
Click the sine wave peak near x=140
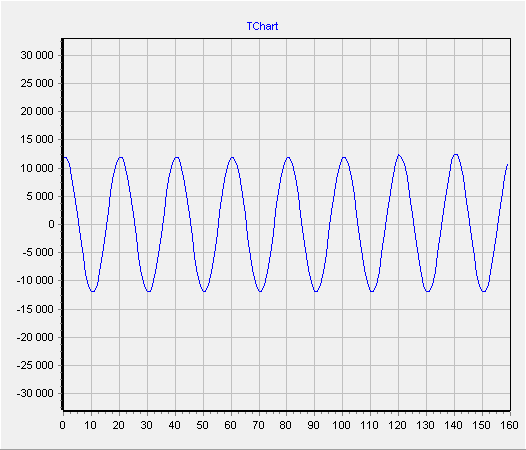[x=456, y=154]
